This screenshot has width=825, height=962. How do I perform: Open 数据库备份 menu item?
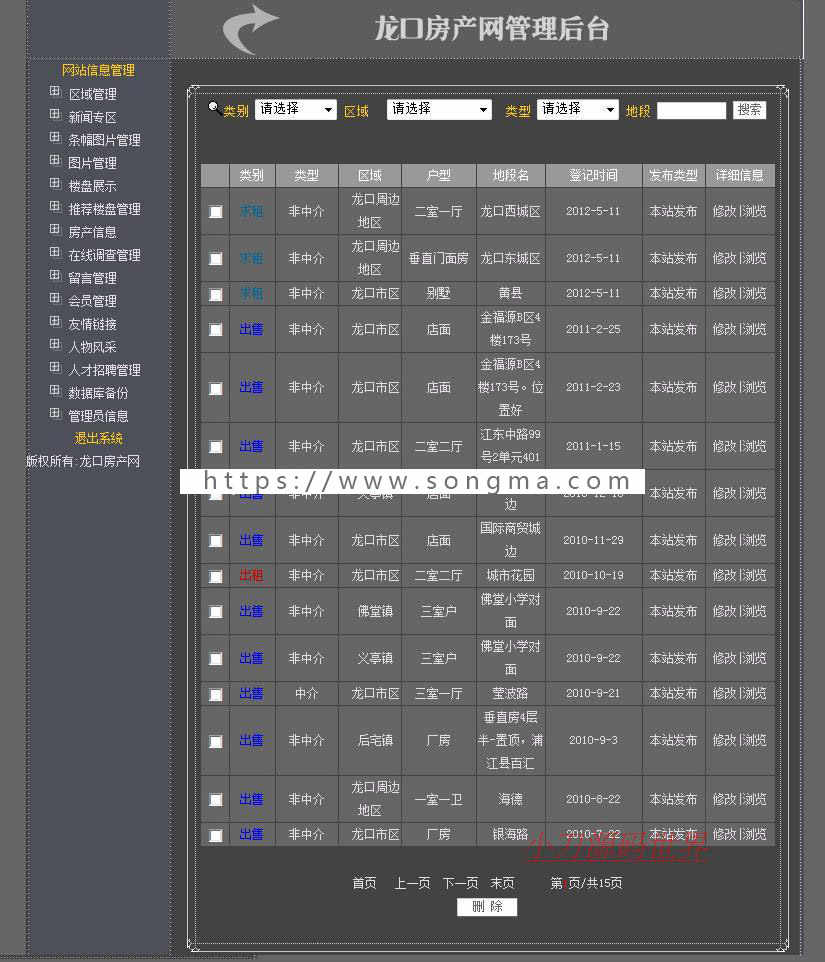[98, 393]
